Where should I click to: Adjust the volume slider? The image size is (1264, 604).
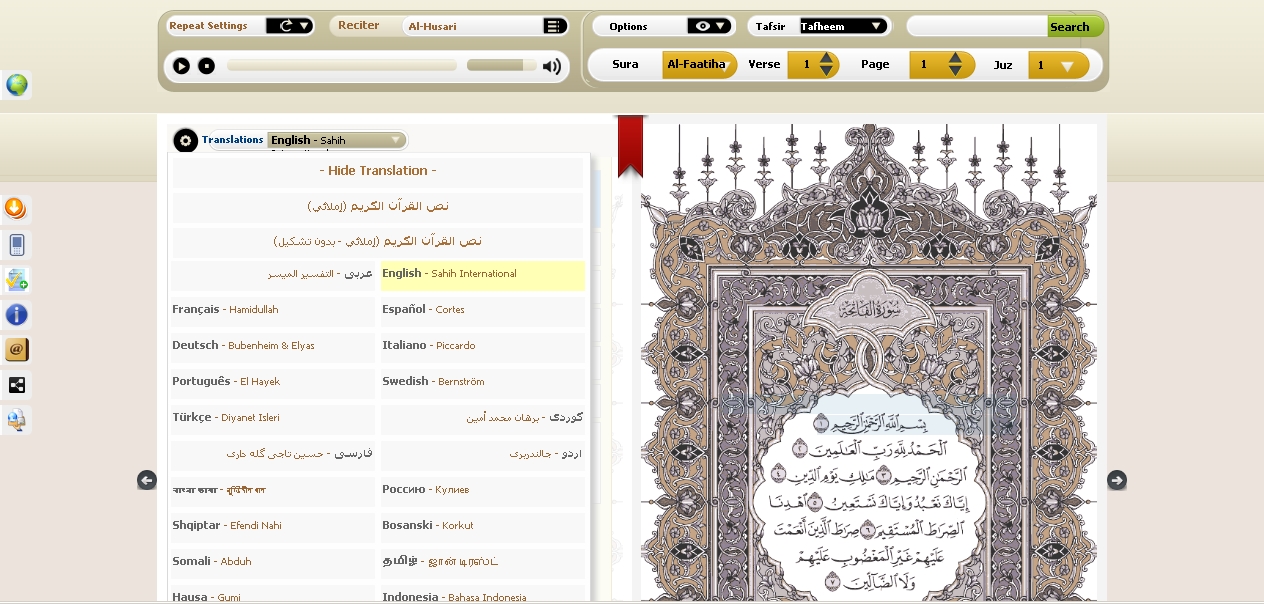pyautogui.click(x=501, y=65)
